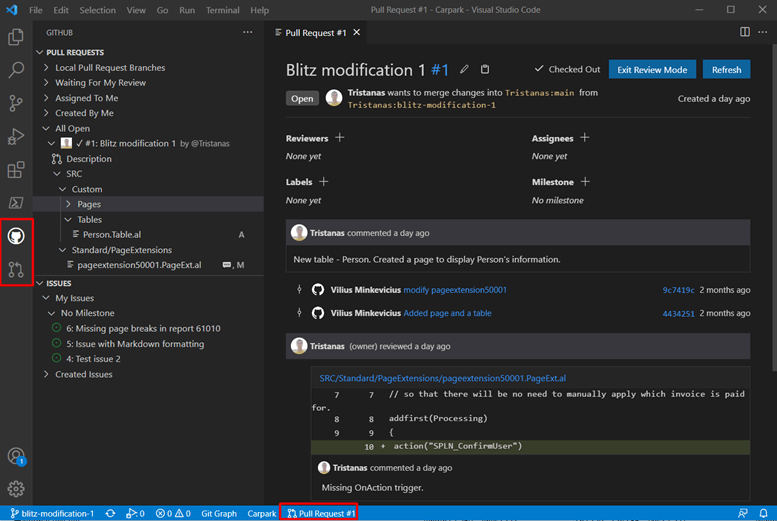Open the Extensions view

[16, 170]
